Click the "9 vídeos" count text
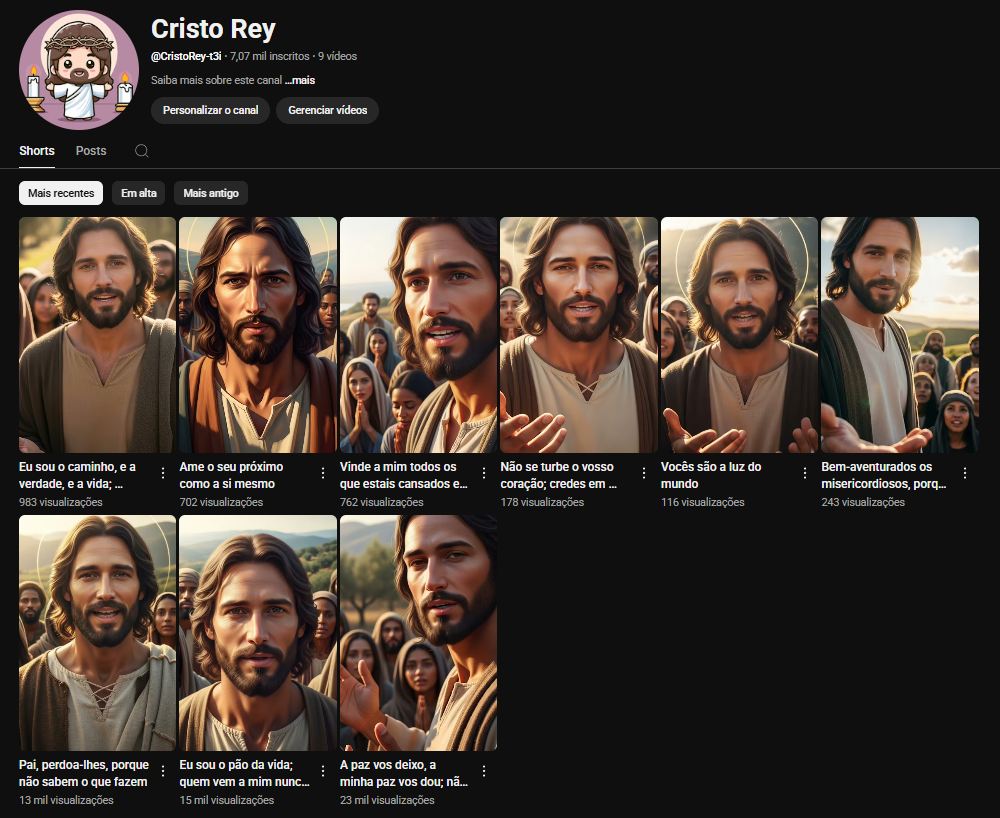1000x818 pixels. tap(337, 56)
